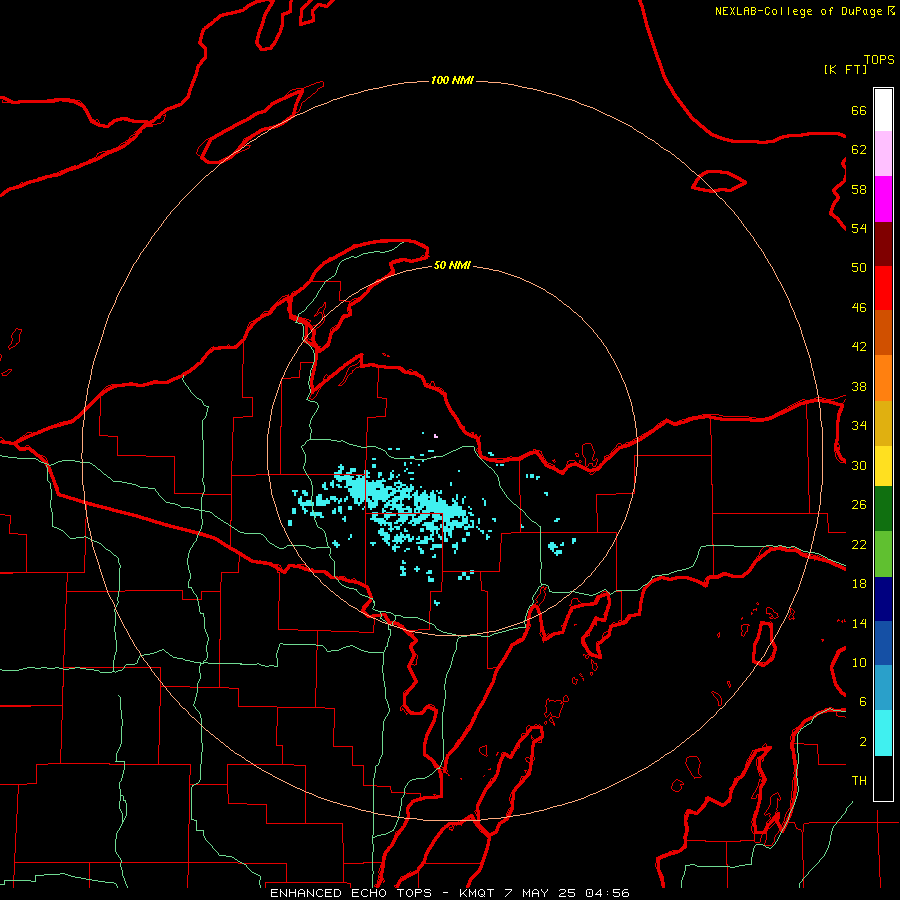Click the dark green legend swatch
Viewport: 900px width, 900px height.
(x=883, y=509)
